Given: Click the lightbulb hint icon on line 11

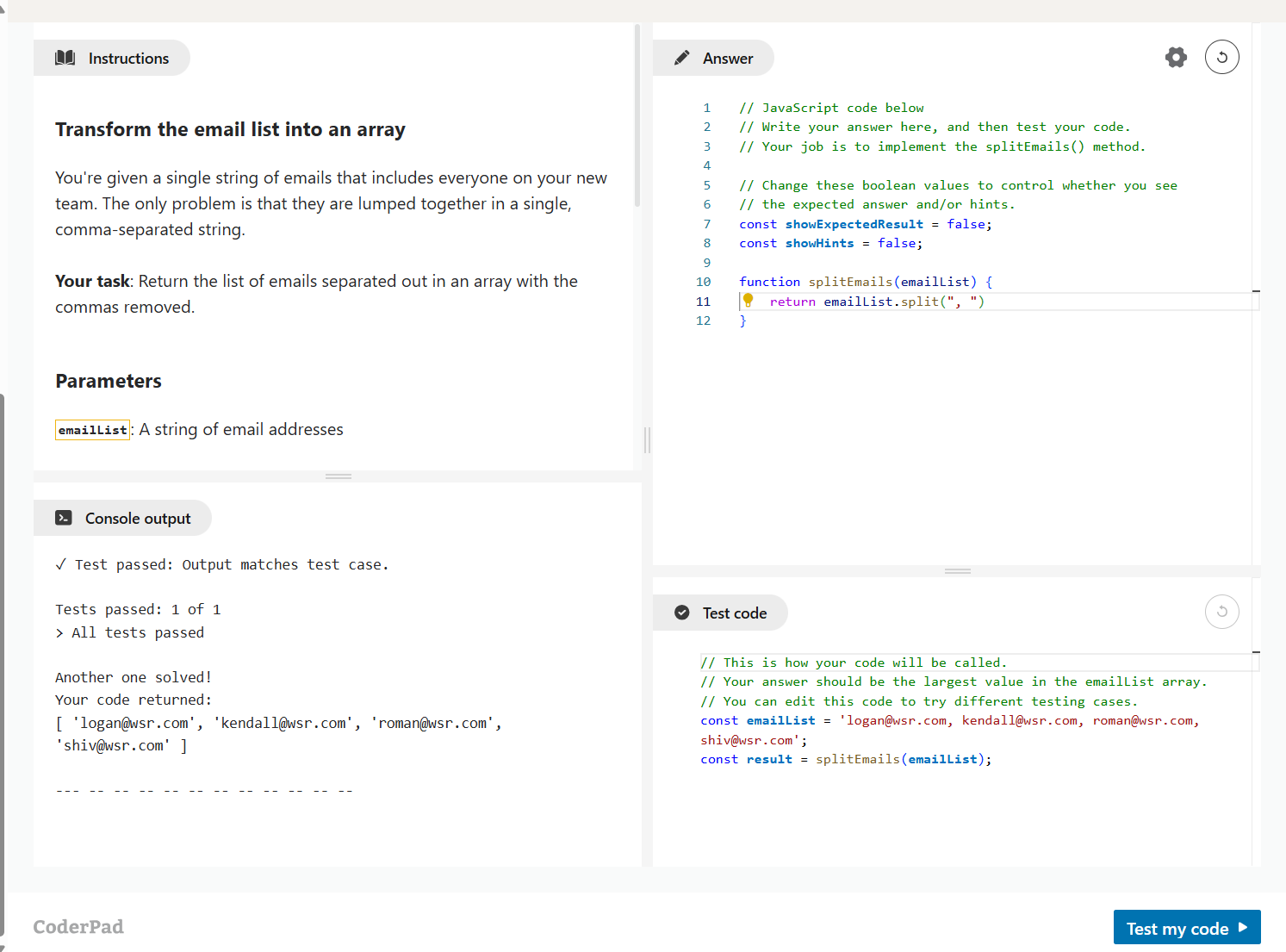Looking at the screenshot, I should 749,301.
